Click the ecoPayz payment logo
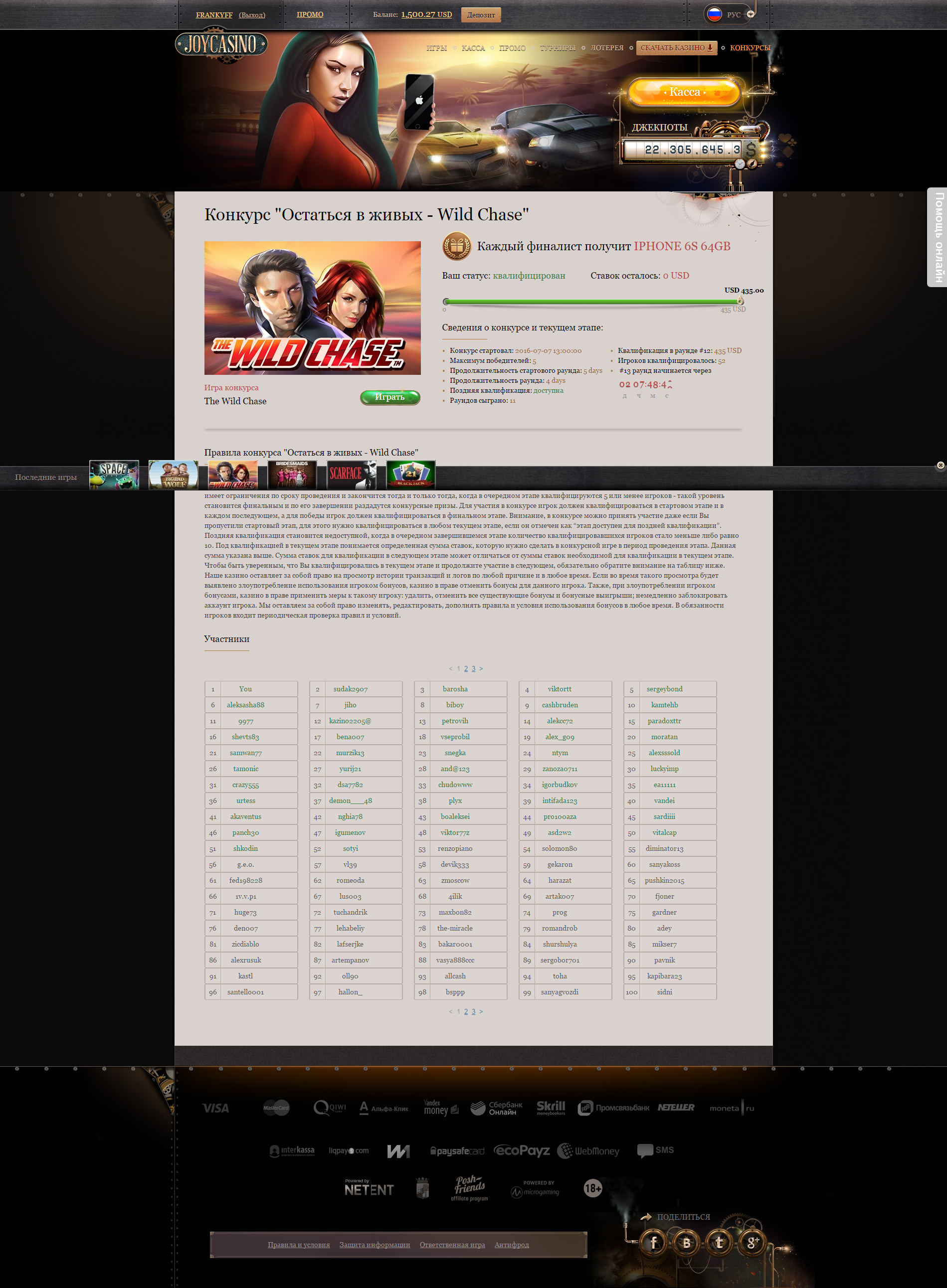 [x=522, y=1150]
